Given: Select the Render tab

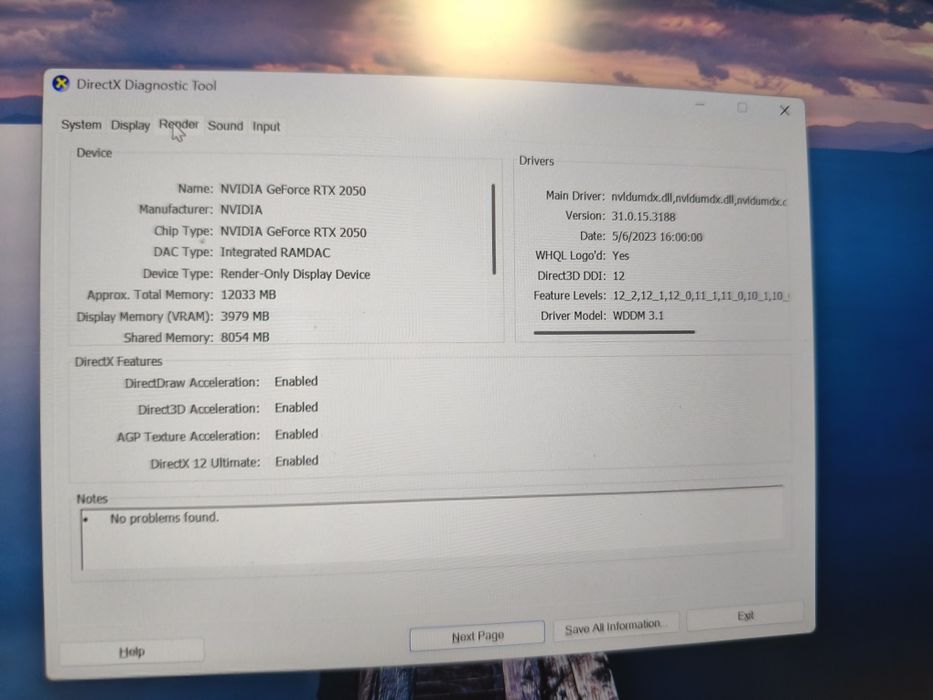Looking at the screenshot, I should coord(179,124).
